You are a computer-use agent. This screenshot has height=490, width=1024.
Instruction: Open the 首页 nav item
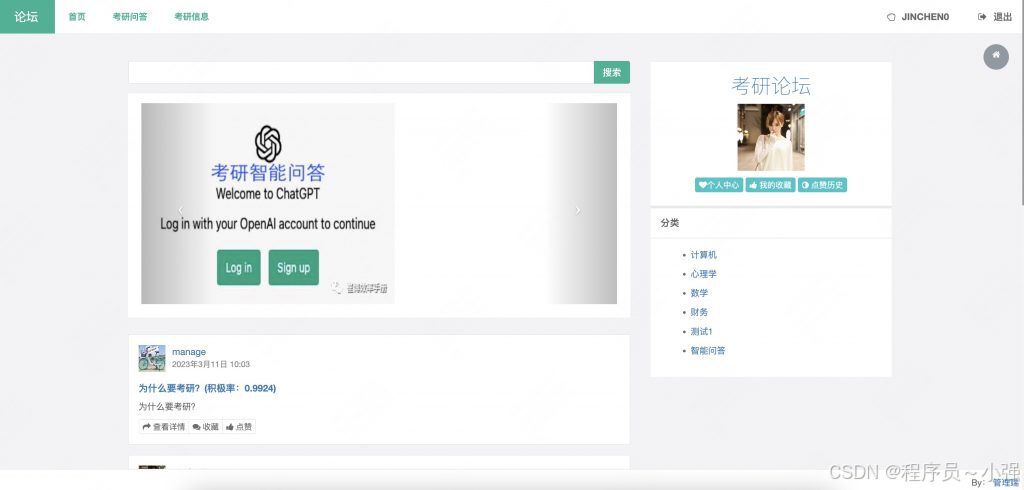[x=77, y=17]
